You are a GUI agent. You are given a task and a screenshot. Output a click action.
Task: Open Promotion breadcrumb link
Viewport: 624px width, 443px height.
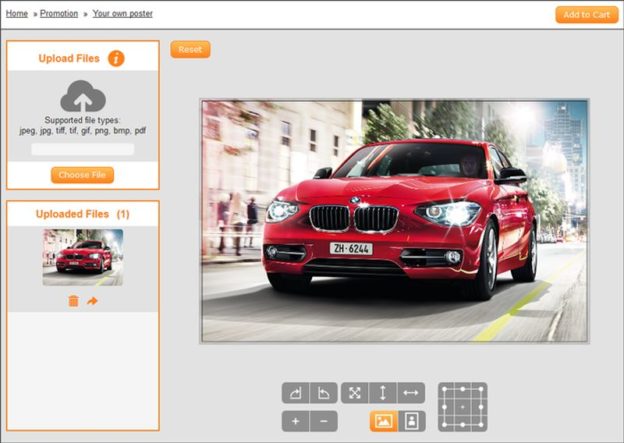59,14
